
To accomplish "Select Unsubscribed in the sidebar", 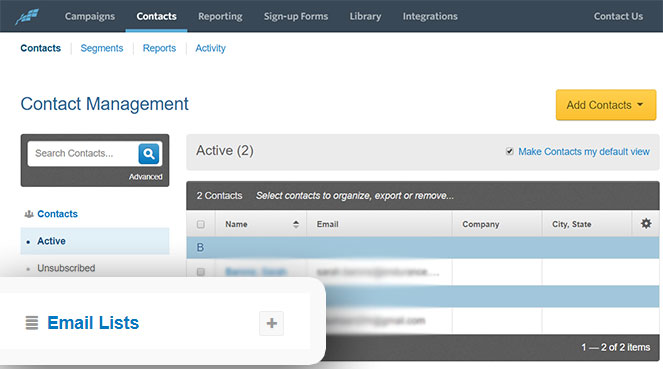I will [66, 268].
